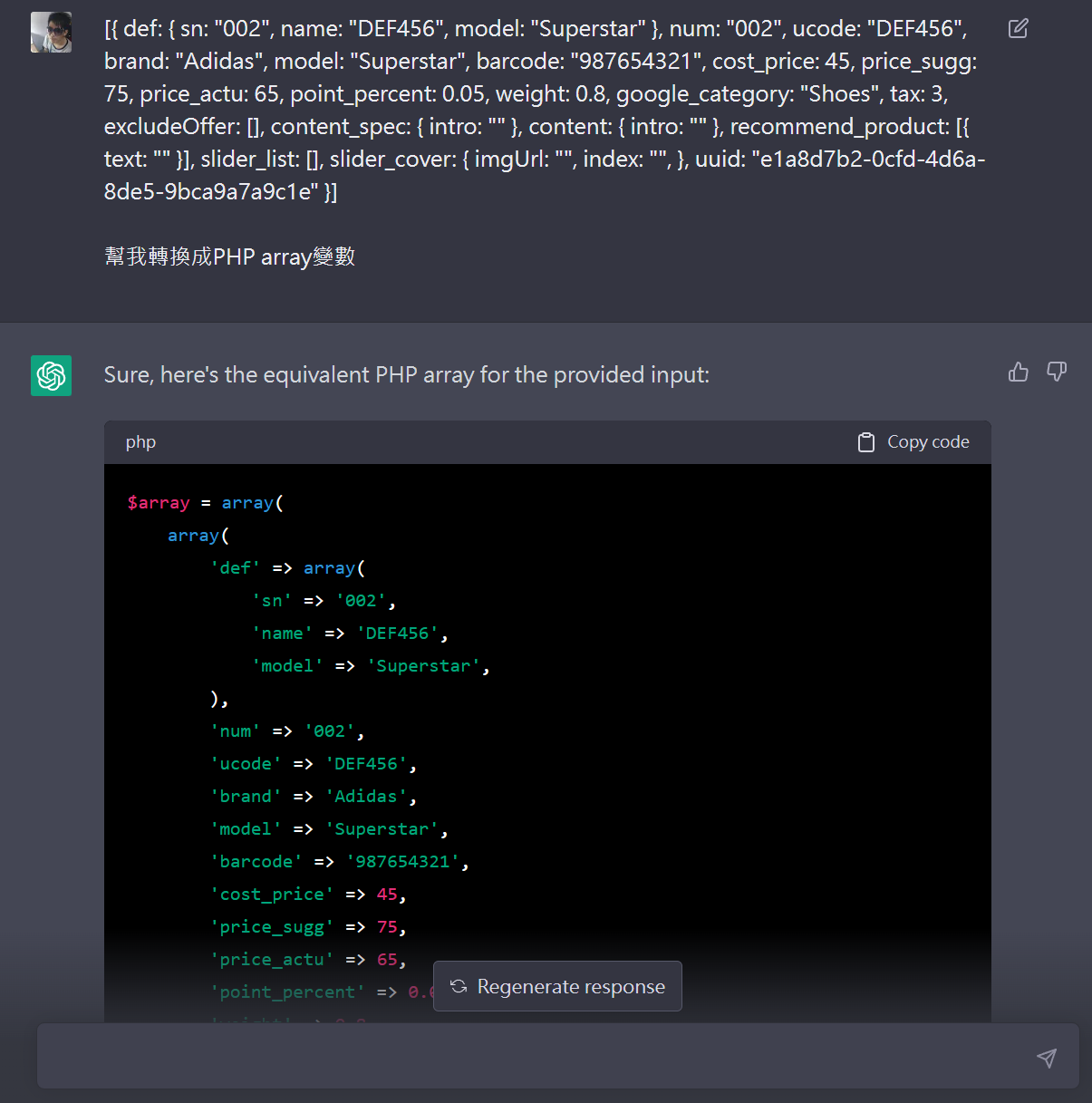This screenshot has width=1092, height=1103.
Task: Click the 'brand' => 'Adidas' code line
Action: tap(314, 797)
